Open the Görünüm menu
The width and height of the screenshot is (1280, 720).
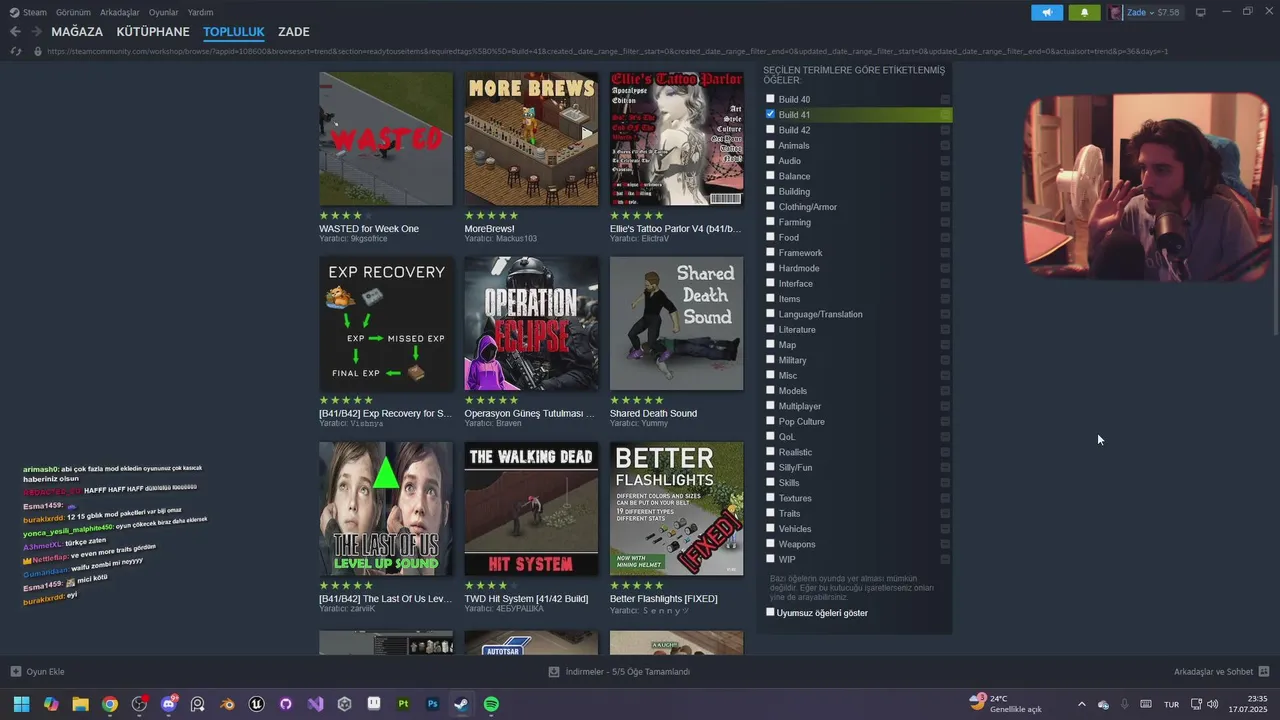tap(73, 12)
